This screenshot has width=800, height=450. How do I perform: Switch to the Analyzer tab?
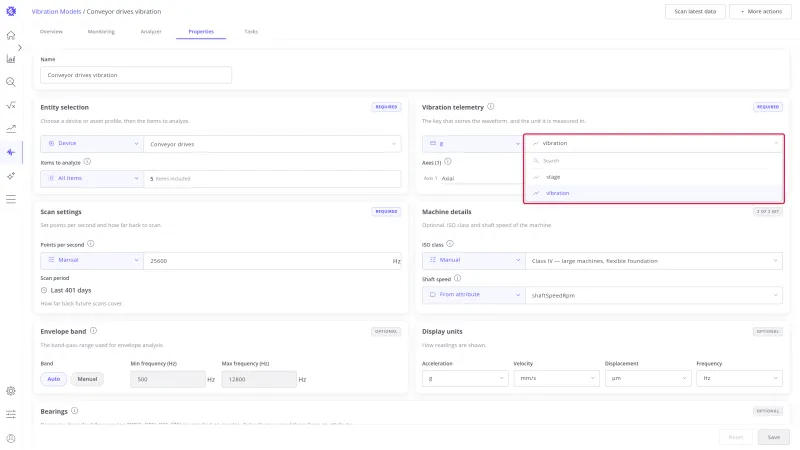tap(151, 32)
